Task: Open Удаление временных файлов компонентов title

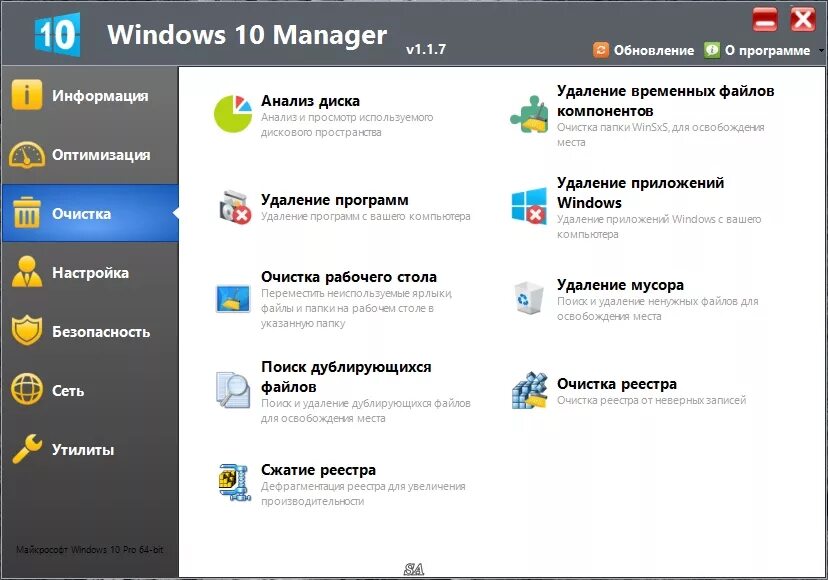Action: point(665,101)
